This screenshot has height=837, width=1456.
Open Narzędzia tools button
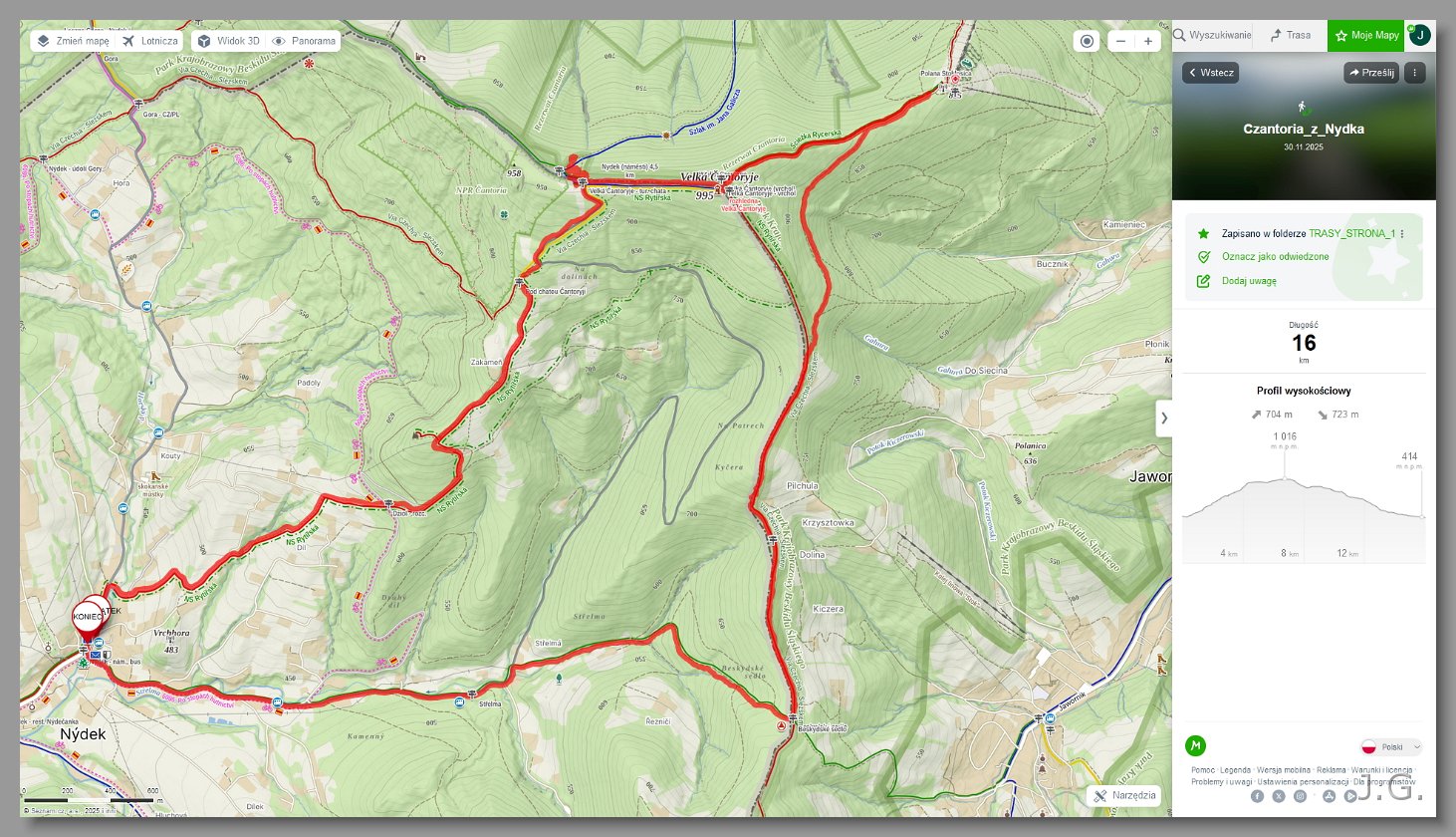pos(1124,795)
